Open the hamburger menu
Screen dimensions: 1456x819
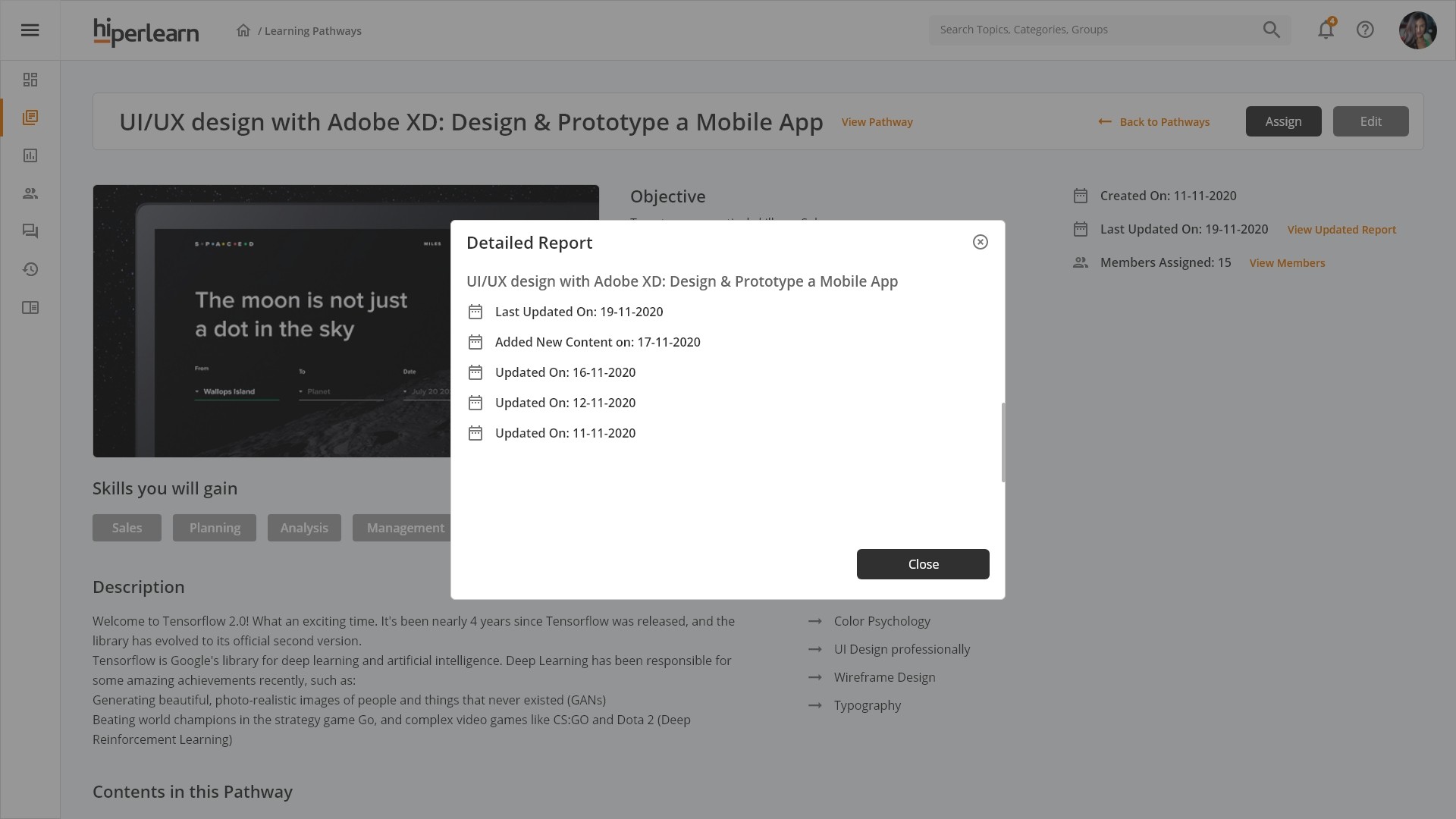pyautogui.click(x=30, y=30)
